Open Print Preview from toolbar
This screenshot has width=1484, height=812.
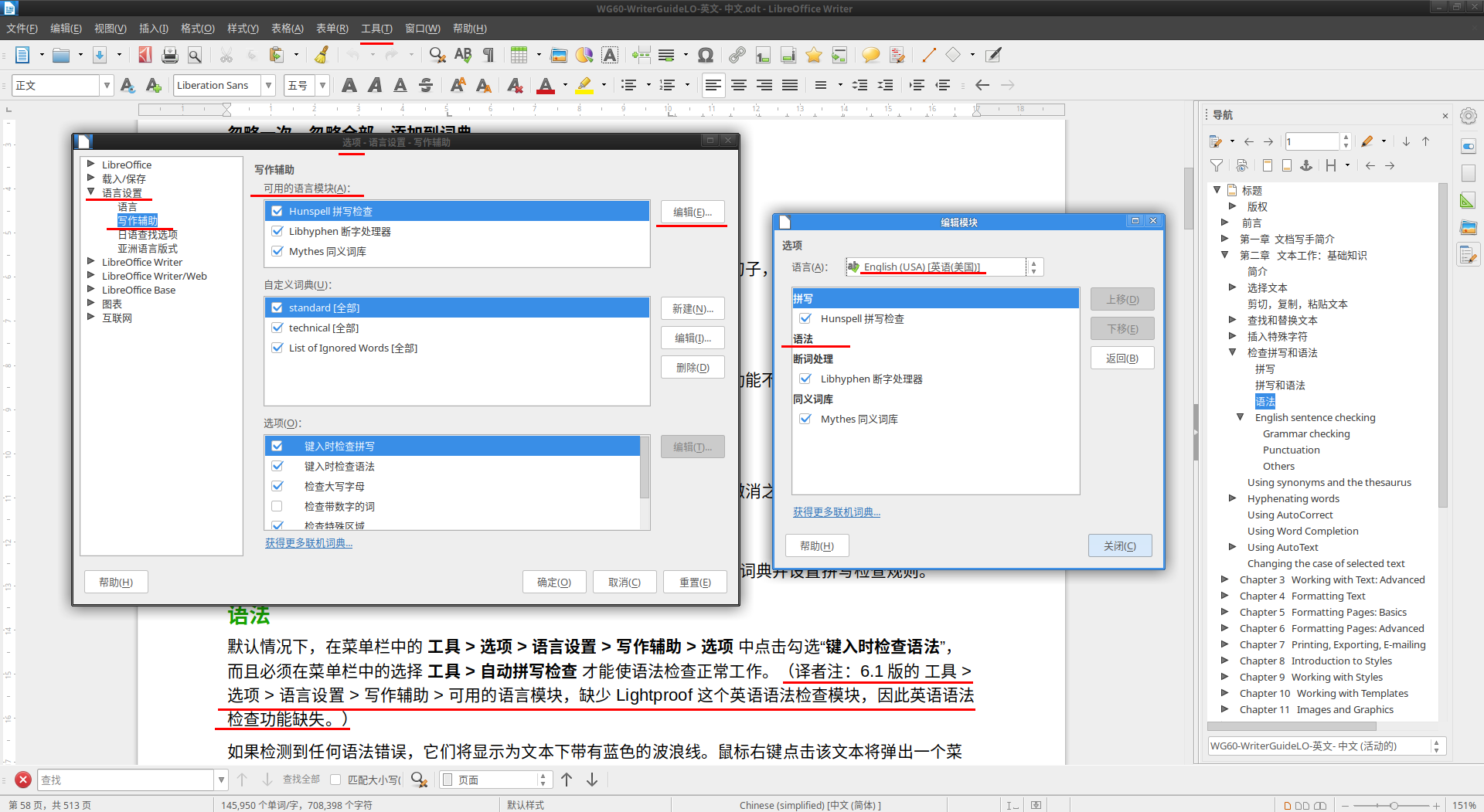(x=195, y=55)
